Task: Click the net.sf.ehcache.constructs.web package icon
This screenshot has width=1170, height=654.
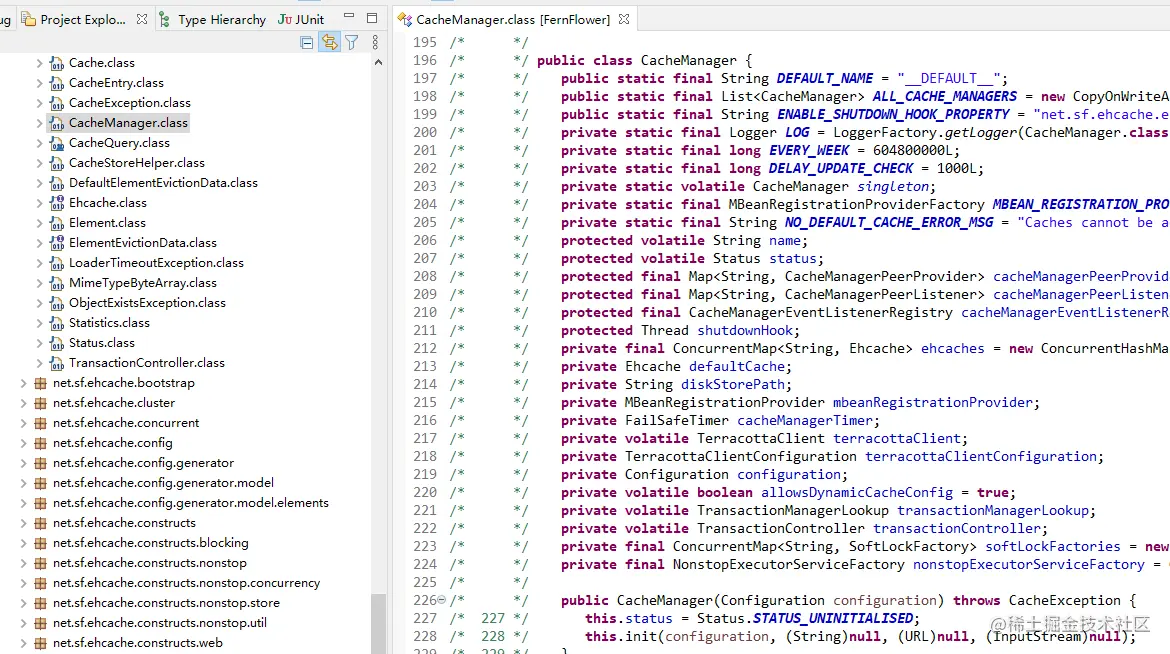Action: point(40,643)
